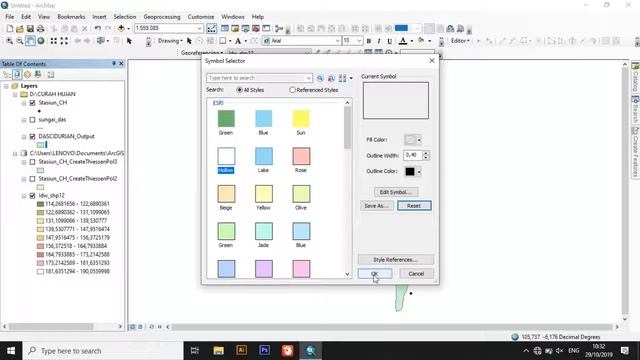This screenshot has width=640, height=360.
Task: Undo the last action
Action: [x=98, y=29]
